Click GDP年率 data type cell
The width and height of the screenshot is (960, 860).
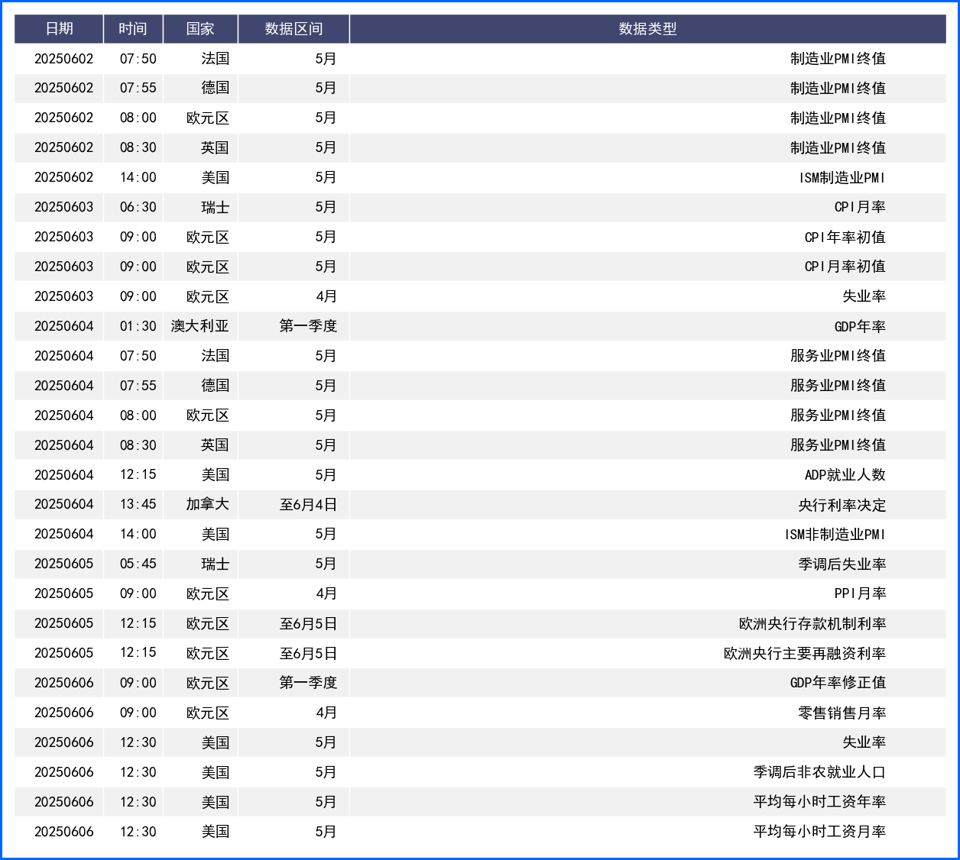[860, 326]
